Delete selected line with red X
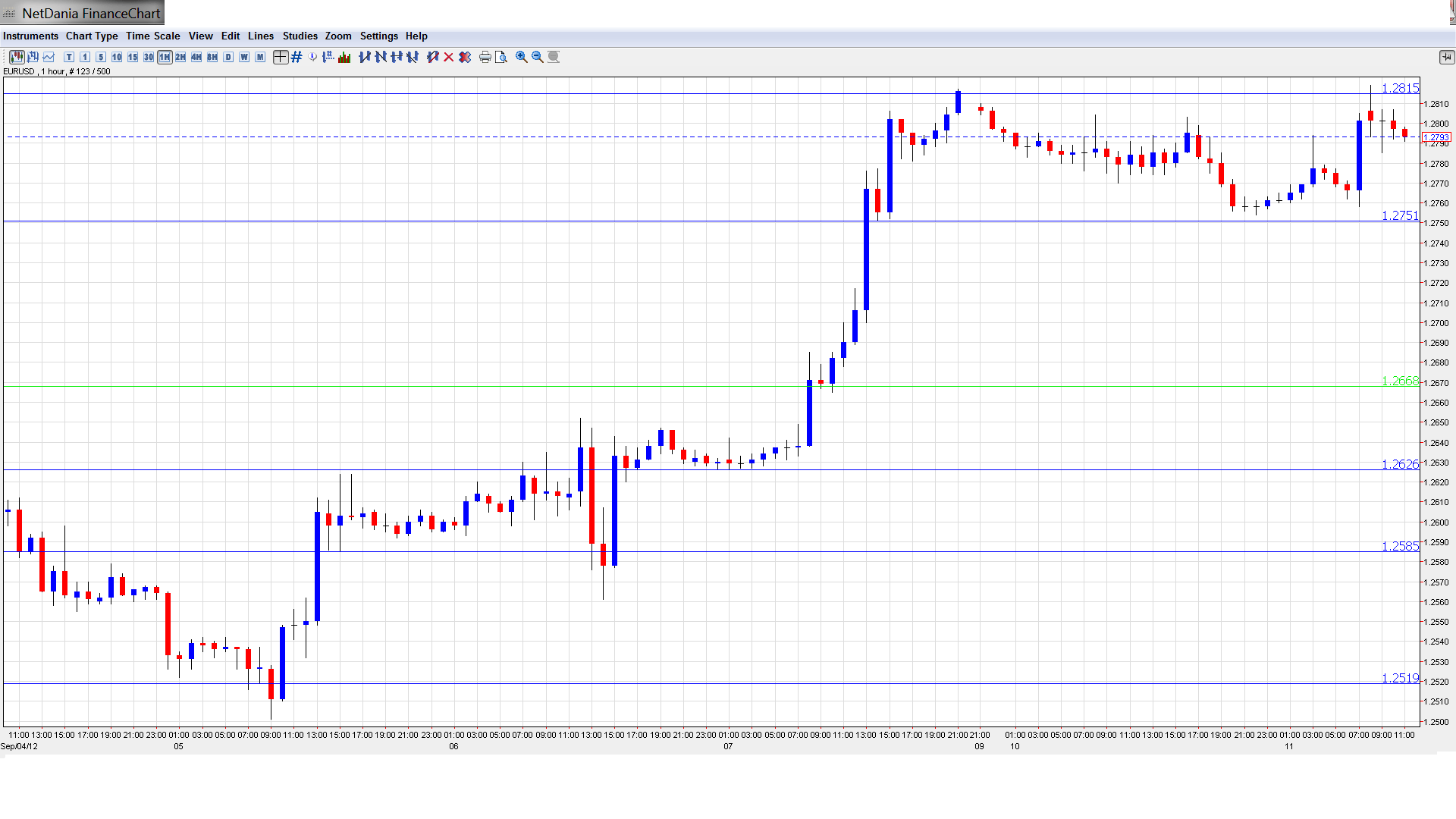This screenshot has width=1456, height=819. pos(449,57)
